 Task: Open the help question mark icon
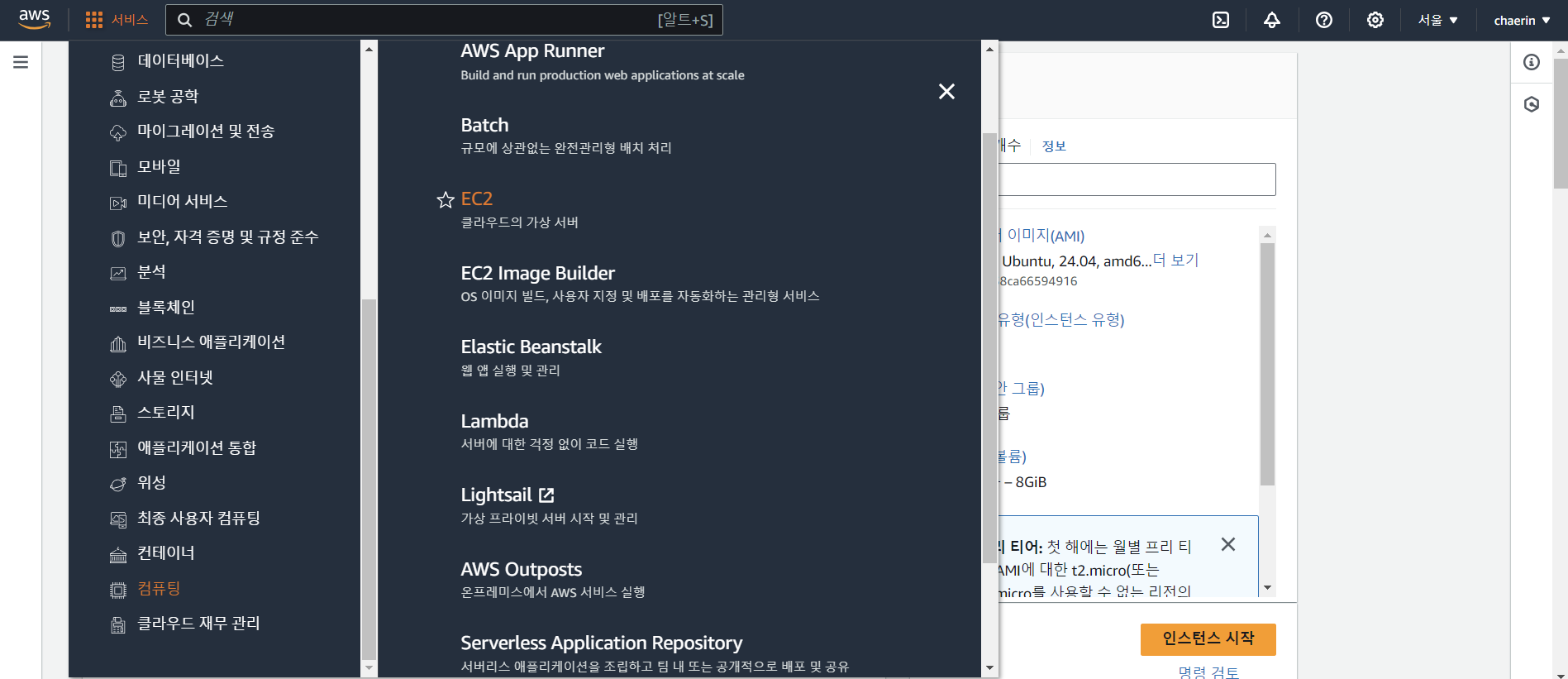click(1324, 20)
